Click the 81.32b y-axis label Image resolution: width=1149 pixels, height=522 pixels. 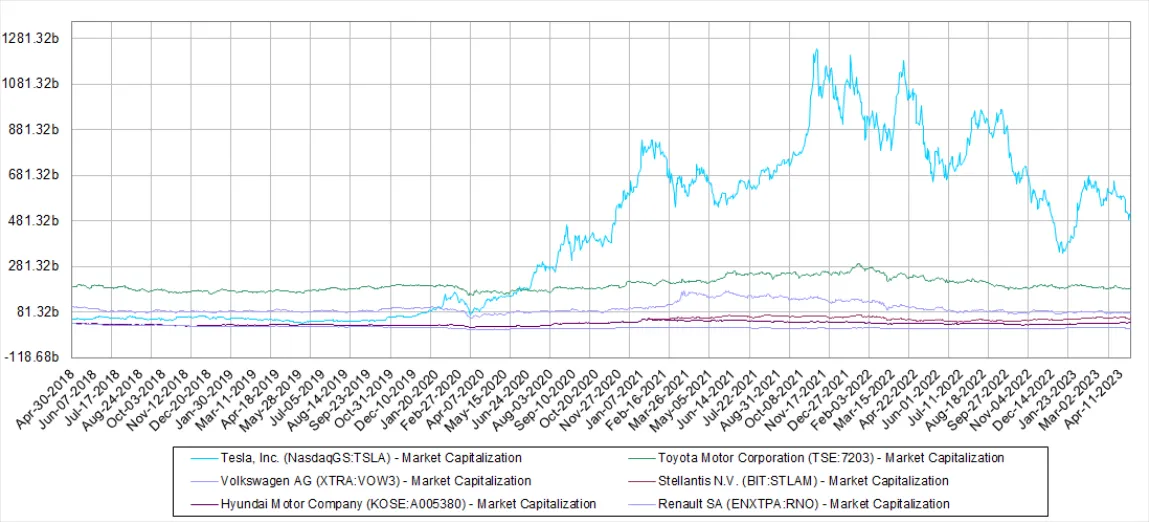37,312
